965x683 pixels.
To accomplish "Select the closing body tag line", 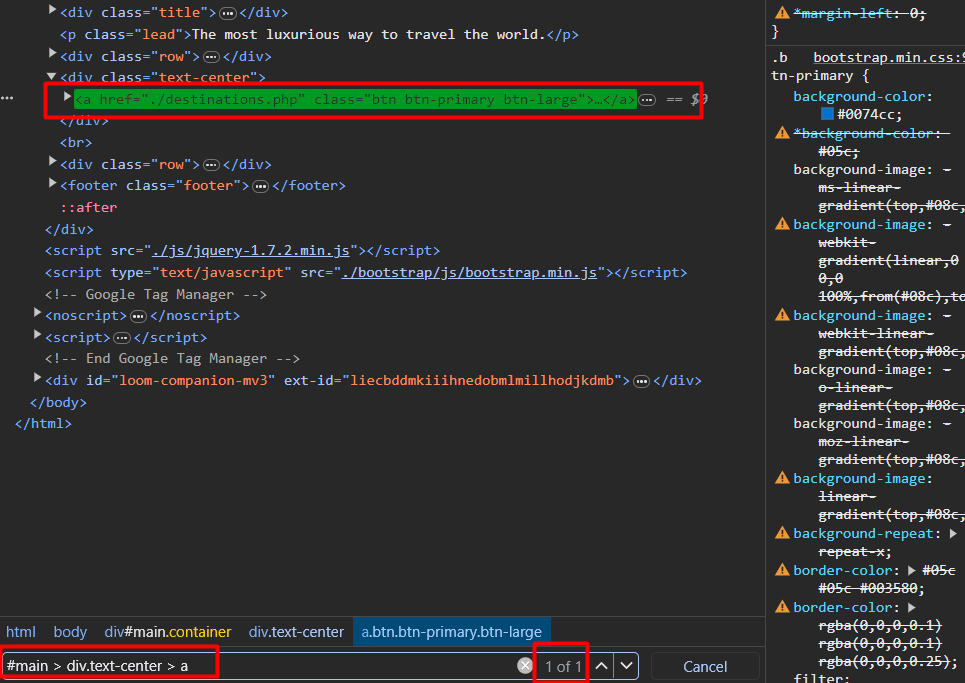I will [x=58, y=402].
